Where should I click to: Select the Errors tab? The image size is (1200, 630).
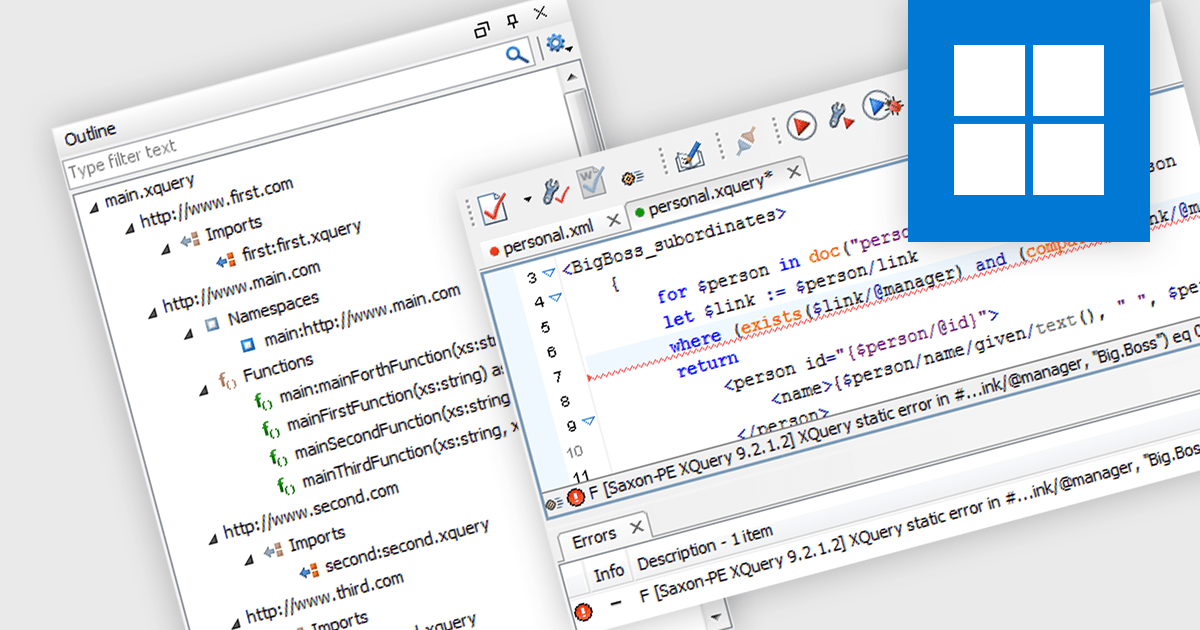594,538
